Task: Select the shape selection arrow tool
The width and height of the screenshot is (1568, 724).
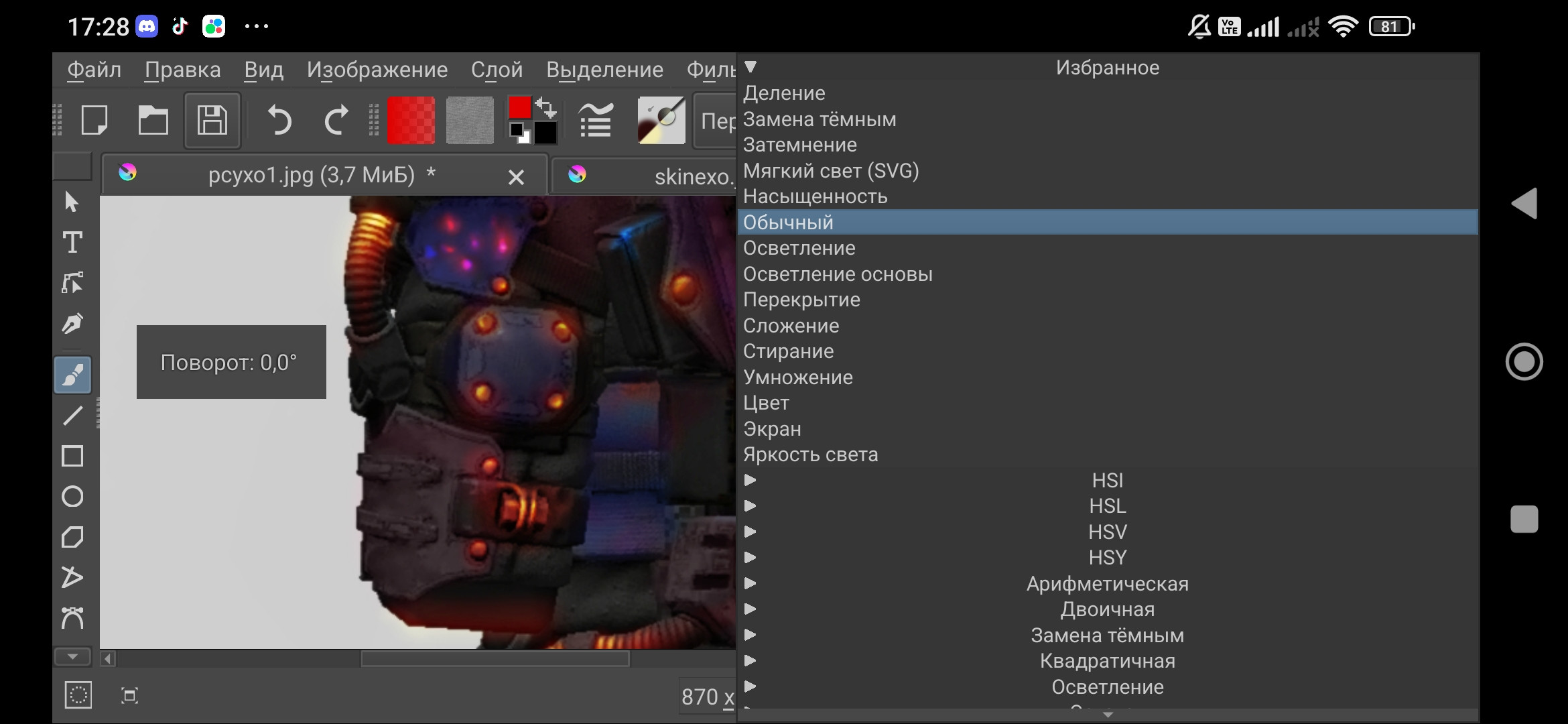Action: (x=72, y=202)
